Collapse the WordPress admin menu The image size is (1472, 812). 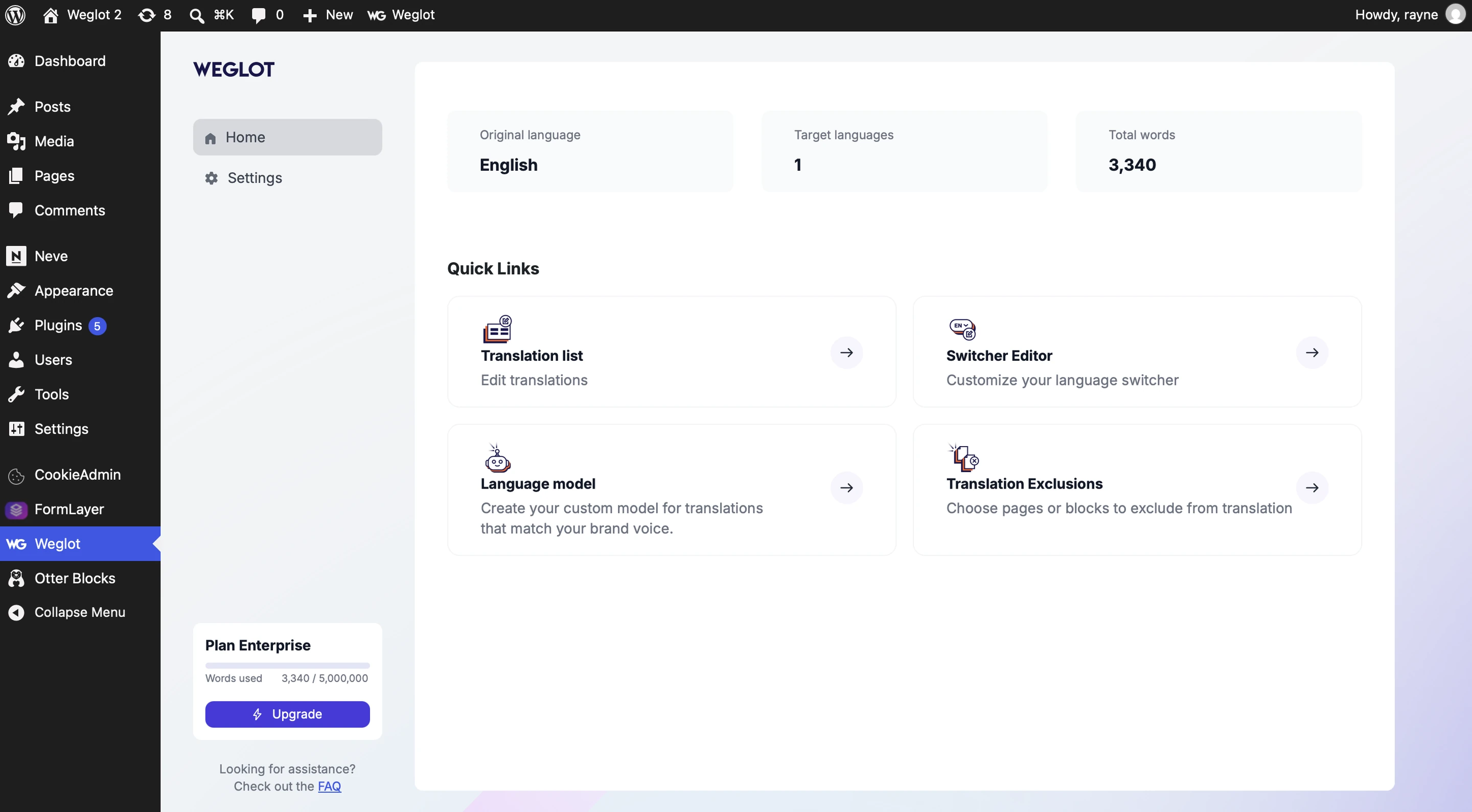tap(80, 612)
